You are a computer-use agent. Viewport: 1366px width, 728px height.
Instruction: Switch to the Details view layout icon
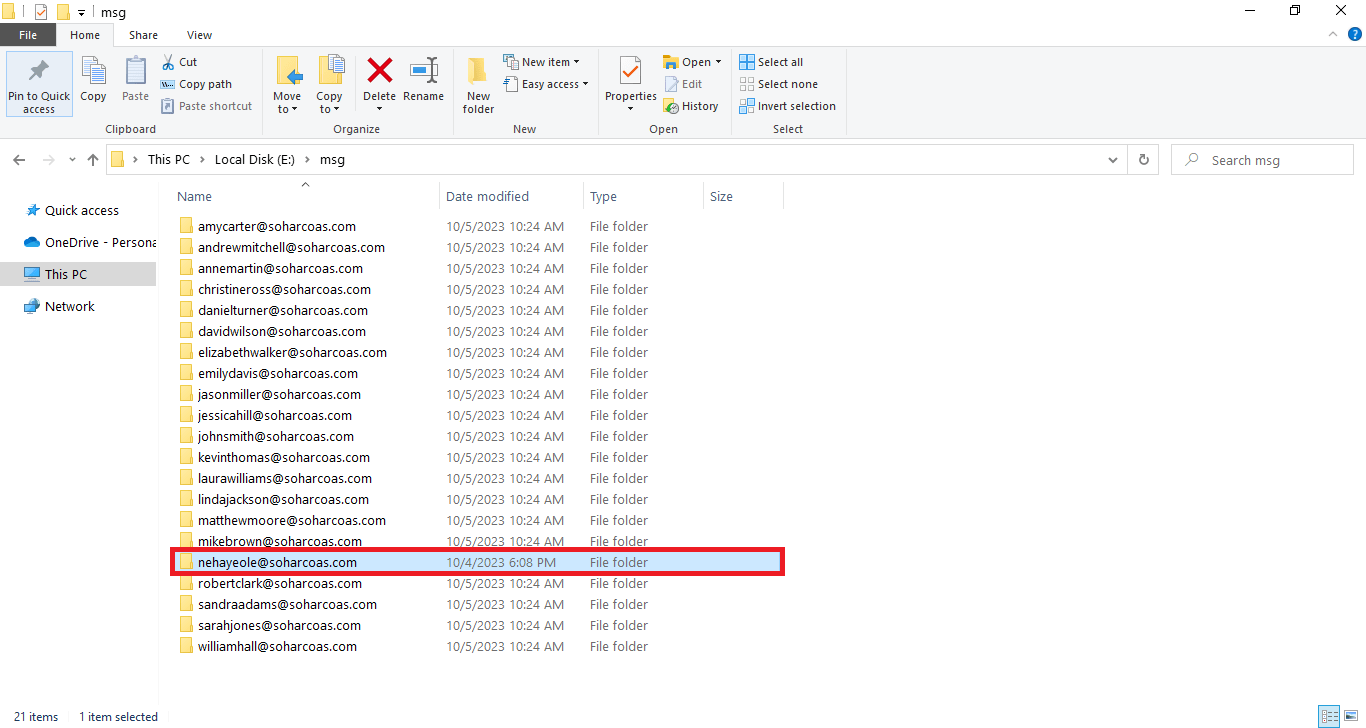1329,716
